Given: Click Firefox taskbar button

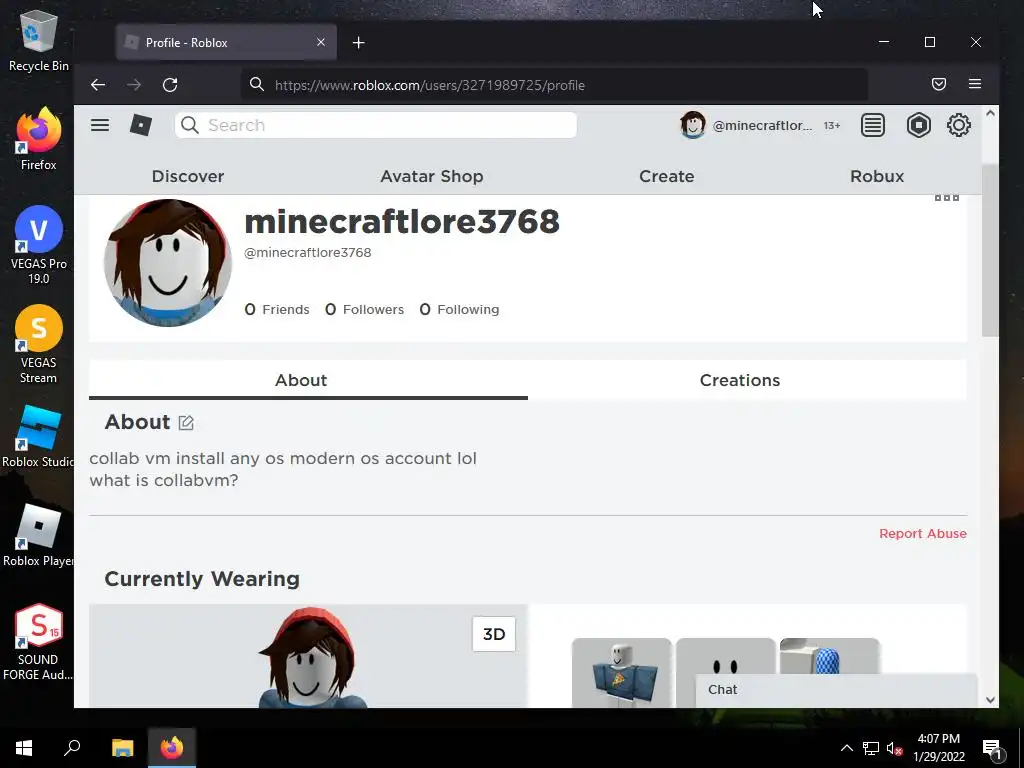Looking at the screenshot, I should [x=172, y=747].
